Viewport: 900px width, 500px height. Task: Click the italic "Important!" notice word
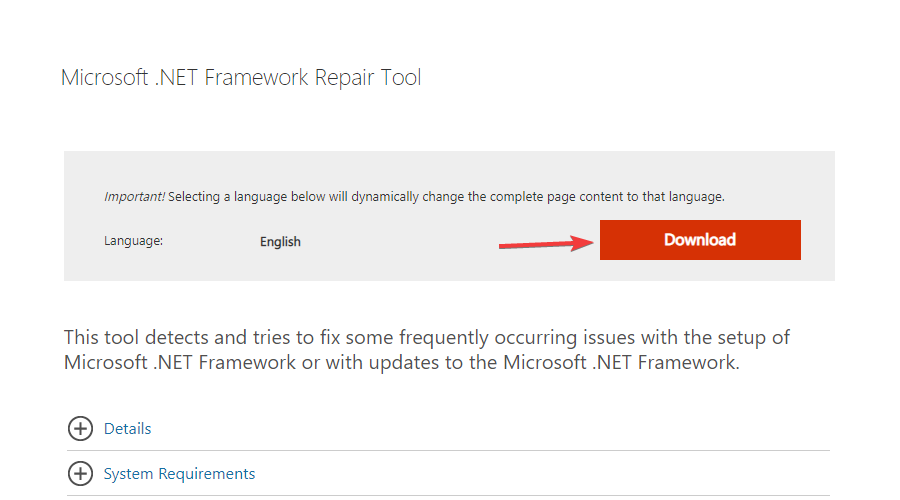134,197
